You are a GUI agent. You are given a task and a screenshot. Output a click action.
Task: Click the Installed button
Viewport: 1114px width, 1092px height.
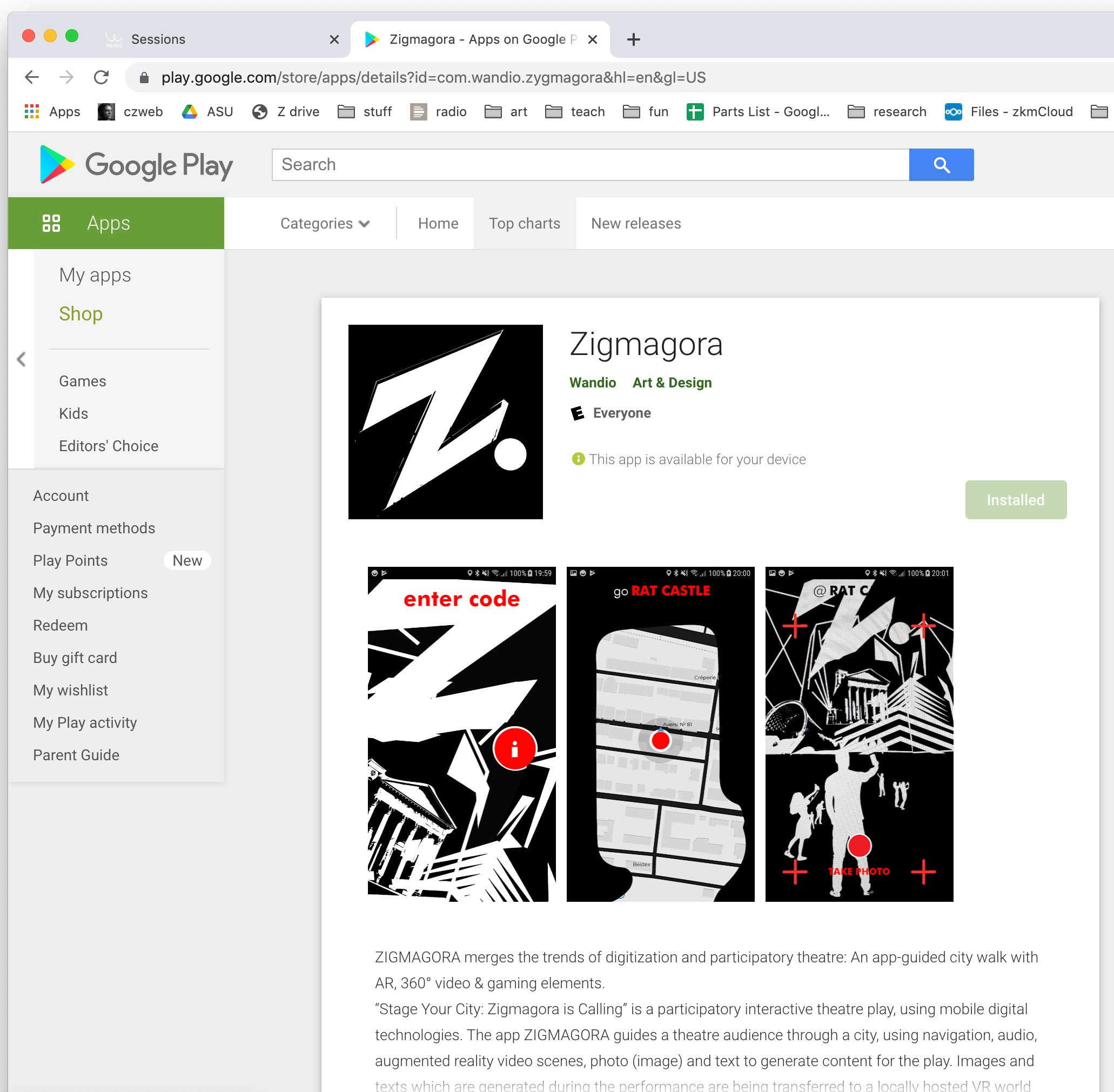tap(1015, 500)
